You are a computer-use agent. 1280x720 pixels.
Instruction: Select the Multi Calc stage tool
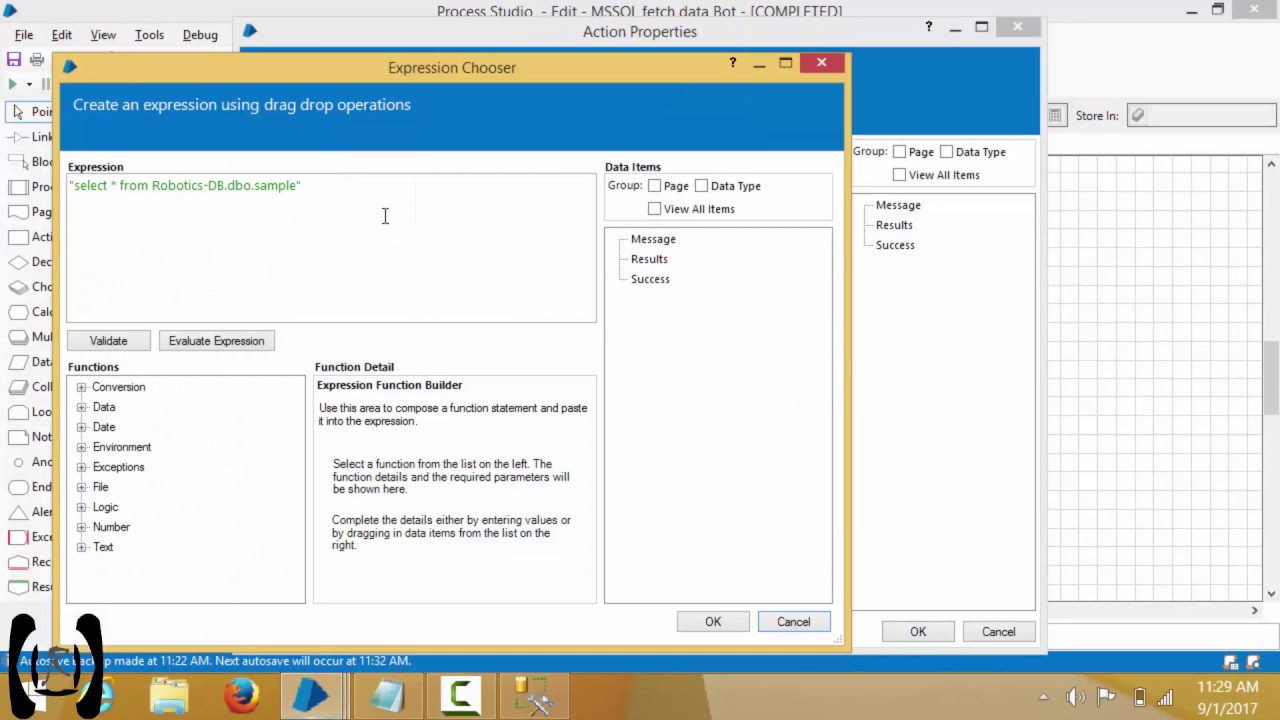pyautogui.click(x=28, y=337)
